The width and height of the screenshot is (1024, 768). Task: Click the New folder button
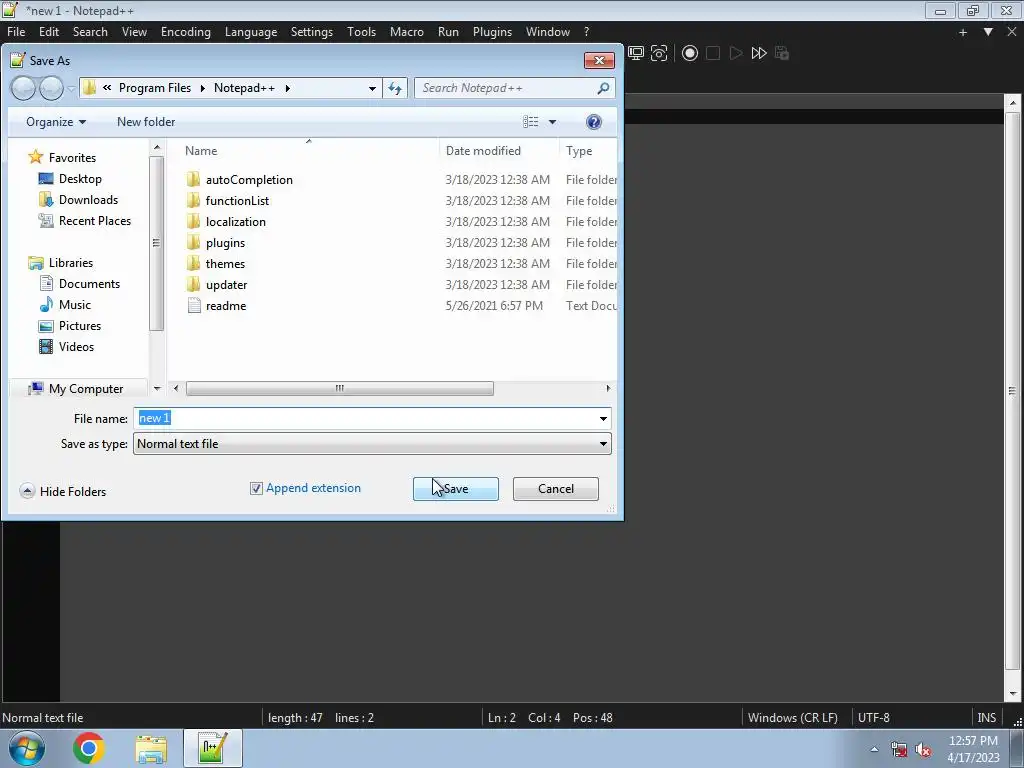[x=146, y=121]
